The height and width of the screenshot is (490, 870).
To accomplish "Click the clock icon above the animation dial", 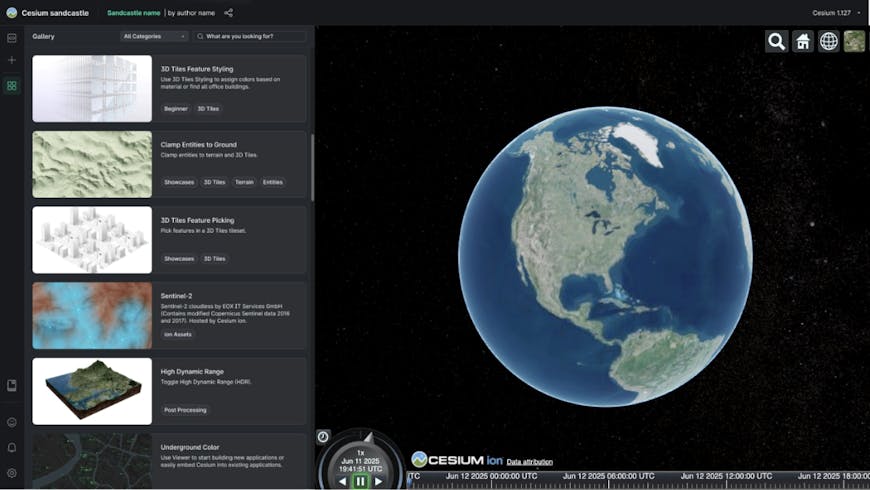I will (x=323, y=437).
